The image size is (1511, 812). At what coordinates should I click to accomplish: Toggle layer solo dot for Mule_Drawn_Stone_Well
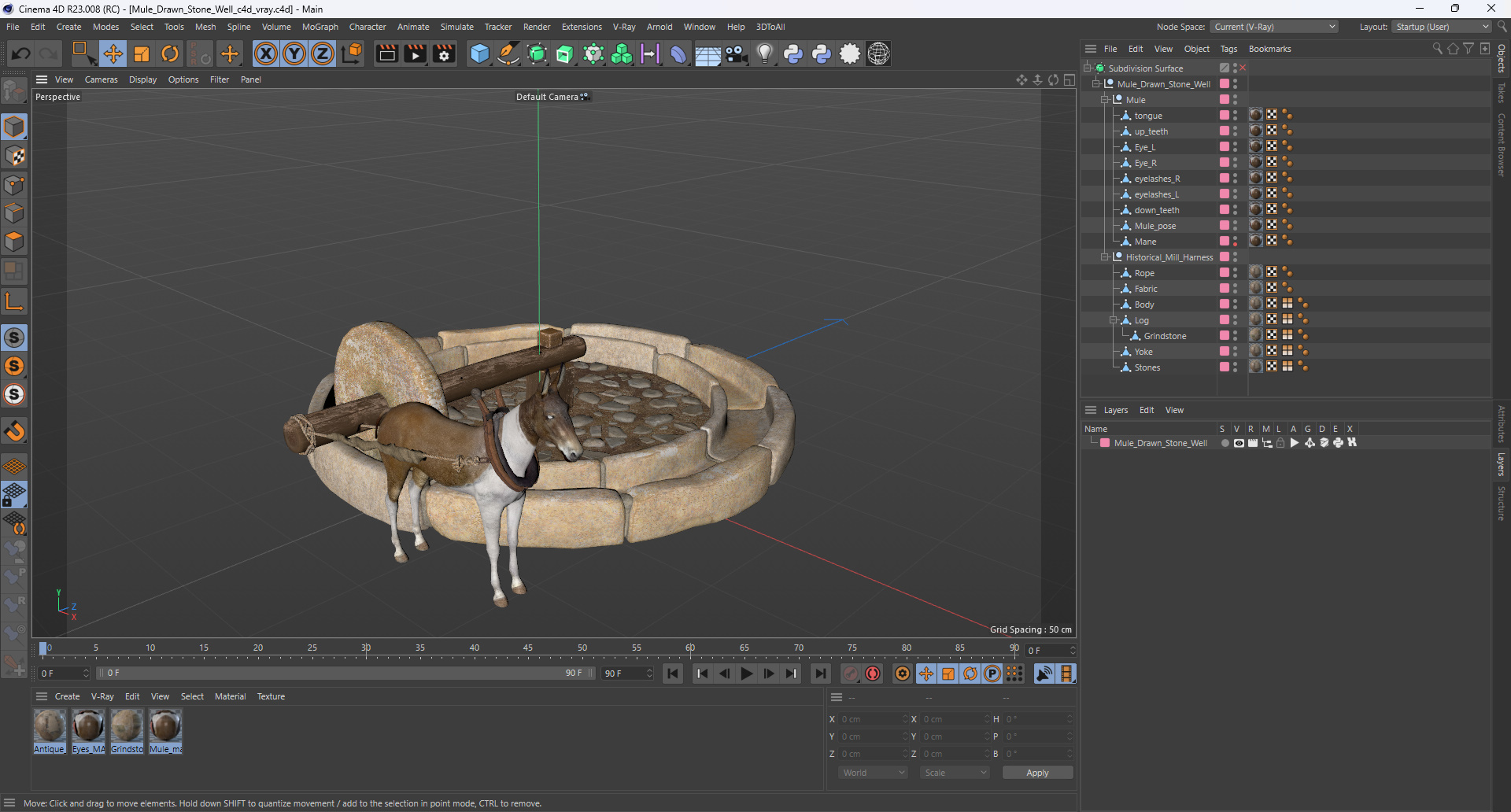1225,443
